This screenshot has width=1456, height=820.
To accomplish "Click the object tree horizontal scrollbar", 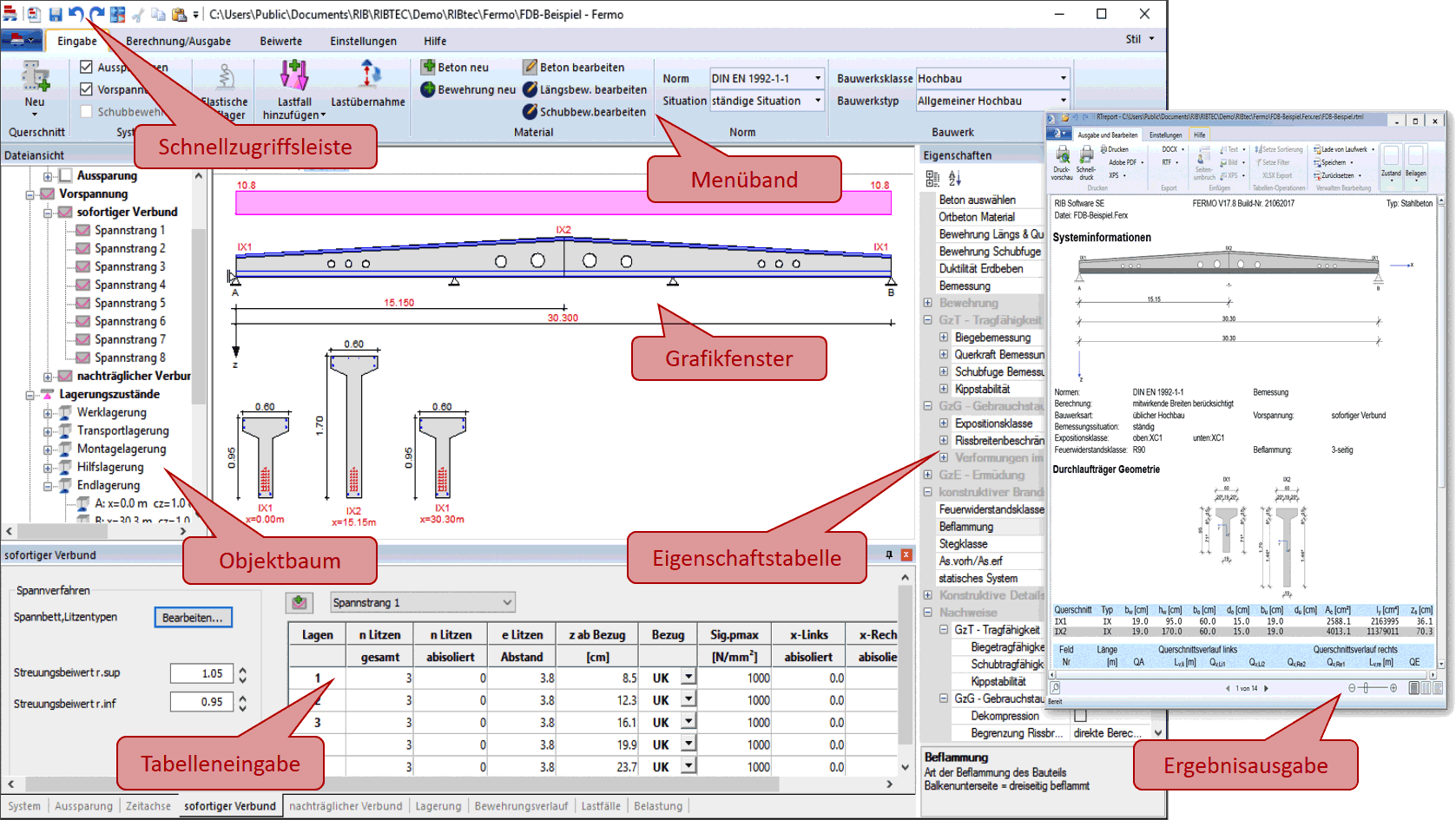I will (96, 531).
